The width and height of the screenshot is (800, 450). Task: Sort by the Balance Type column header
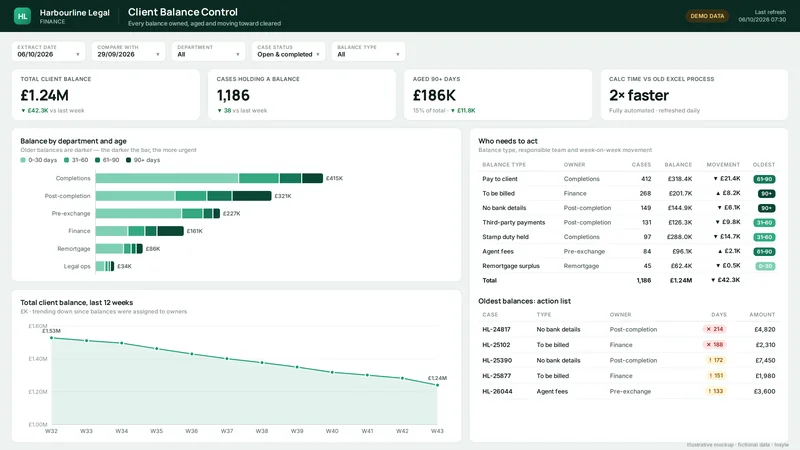504,165
